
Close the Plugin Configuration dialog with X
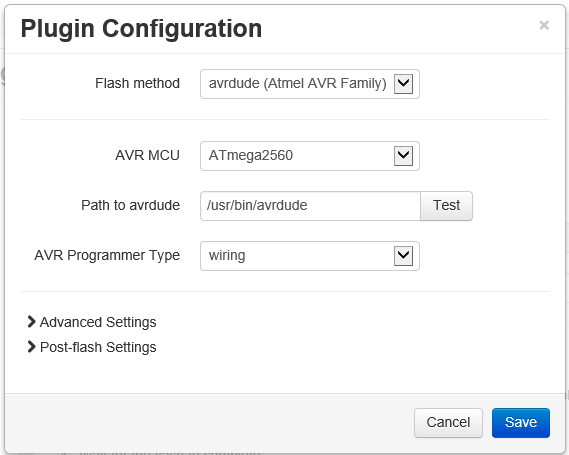(544, 25)
